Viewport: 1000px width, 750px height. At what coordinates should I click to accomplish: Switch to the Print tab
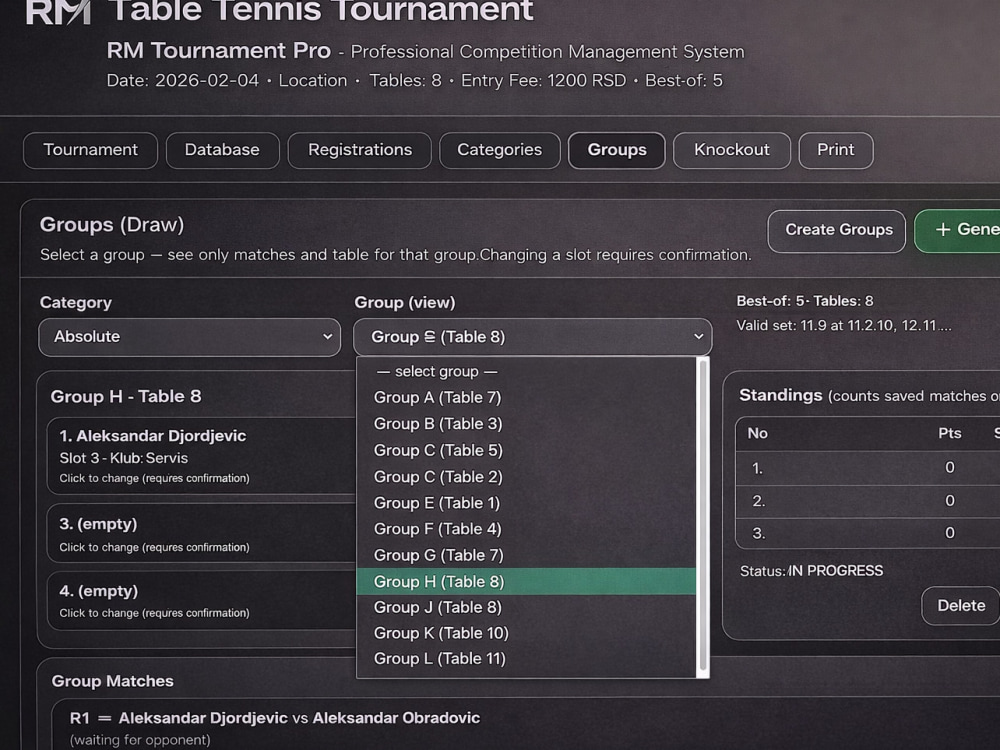[835, 151]
